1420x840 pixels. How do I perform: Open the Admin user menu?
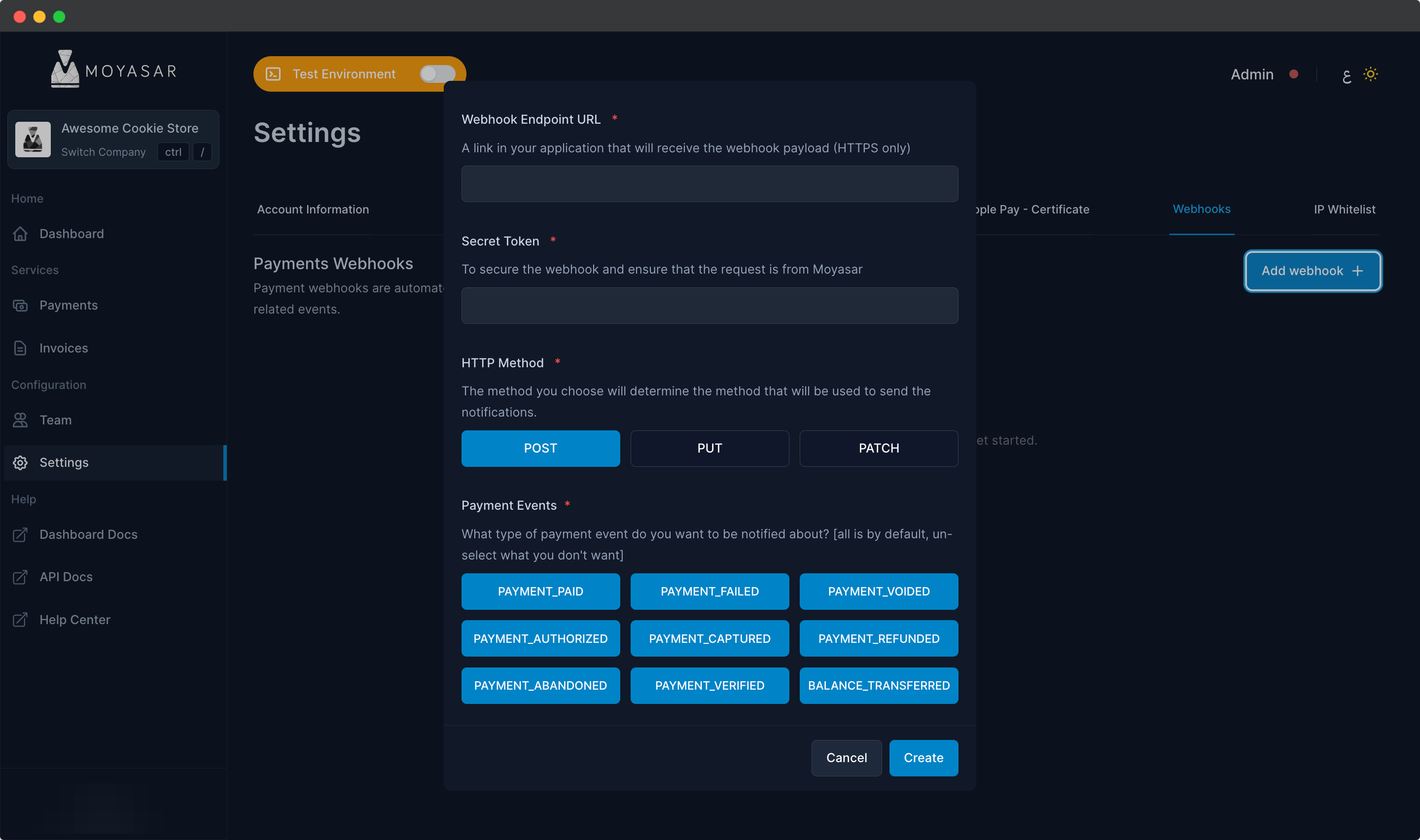[1251, 74]
